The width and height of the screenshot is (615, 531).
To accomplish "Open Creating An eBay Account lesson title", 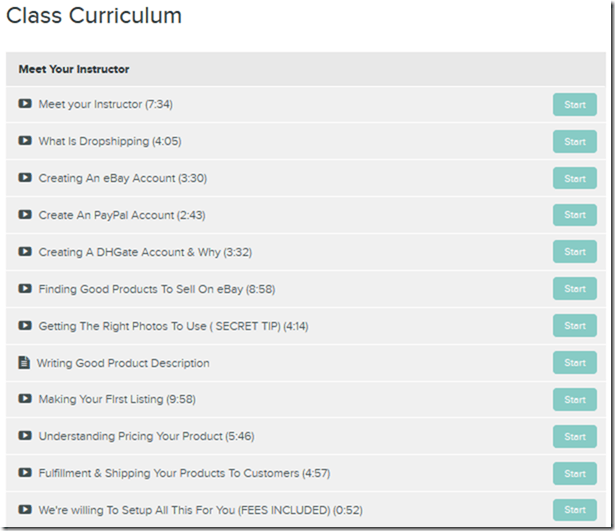I will point(122,178).
